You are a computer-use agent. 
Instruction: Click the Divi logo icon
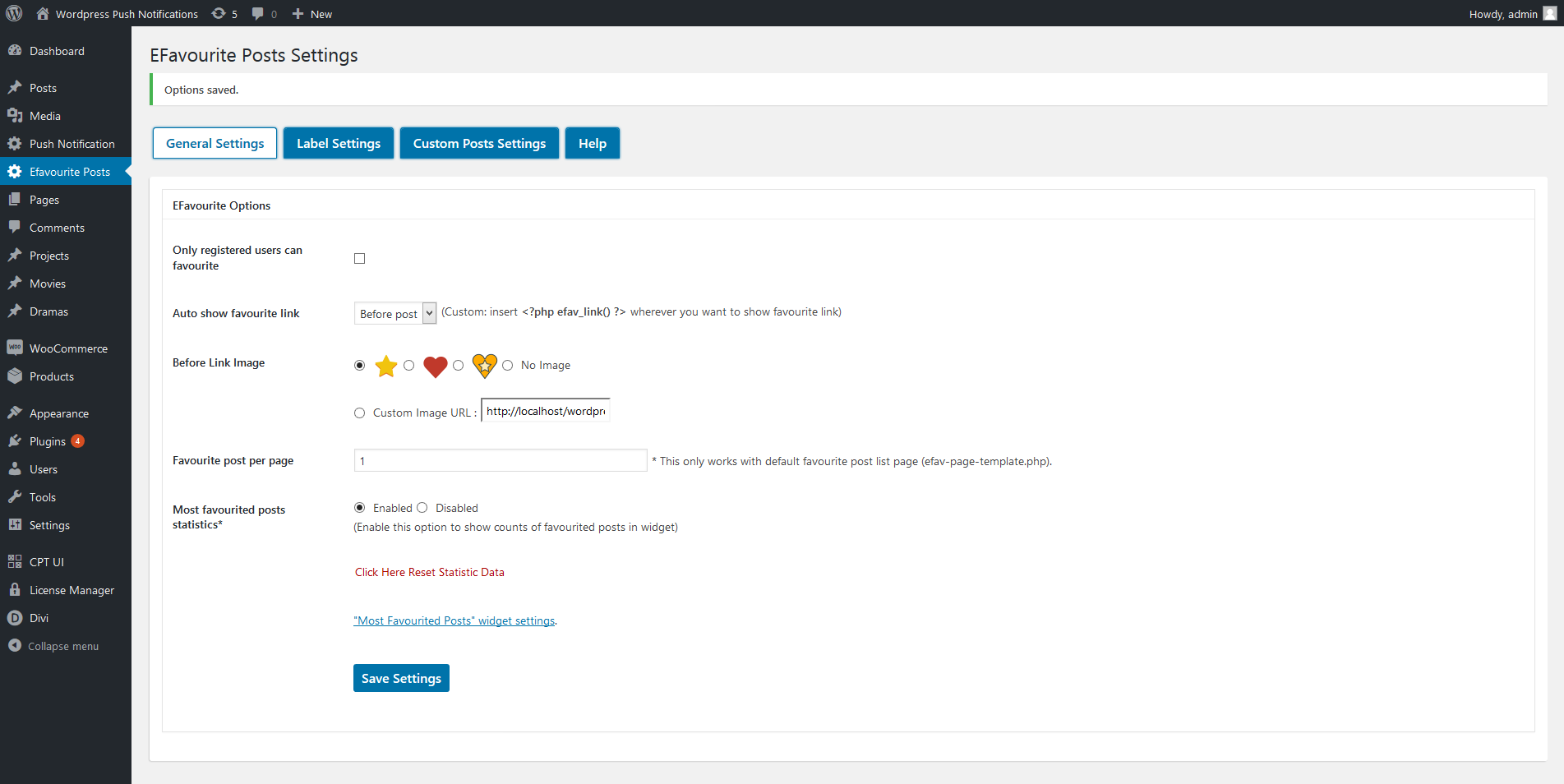pos(15,617)
